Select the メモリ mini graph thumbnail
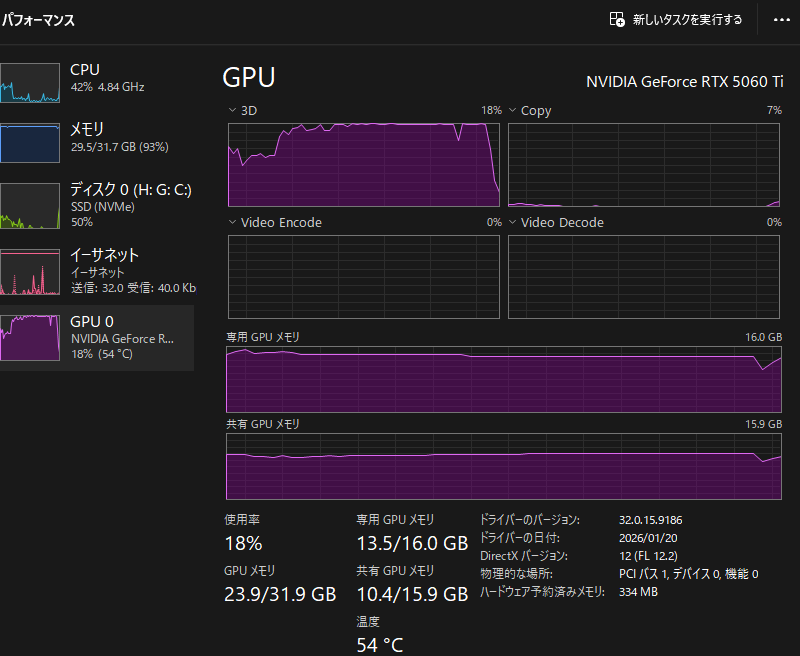800x656 pixels. click(x=30, y=143)
